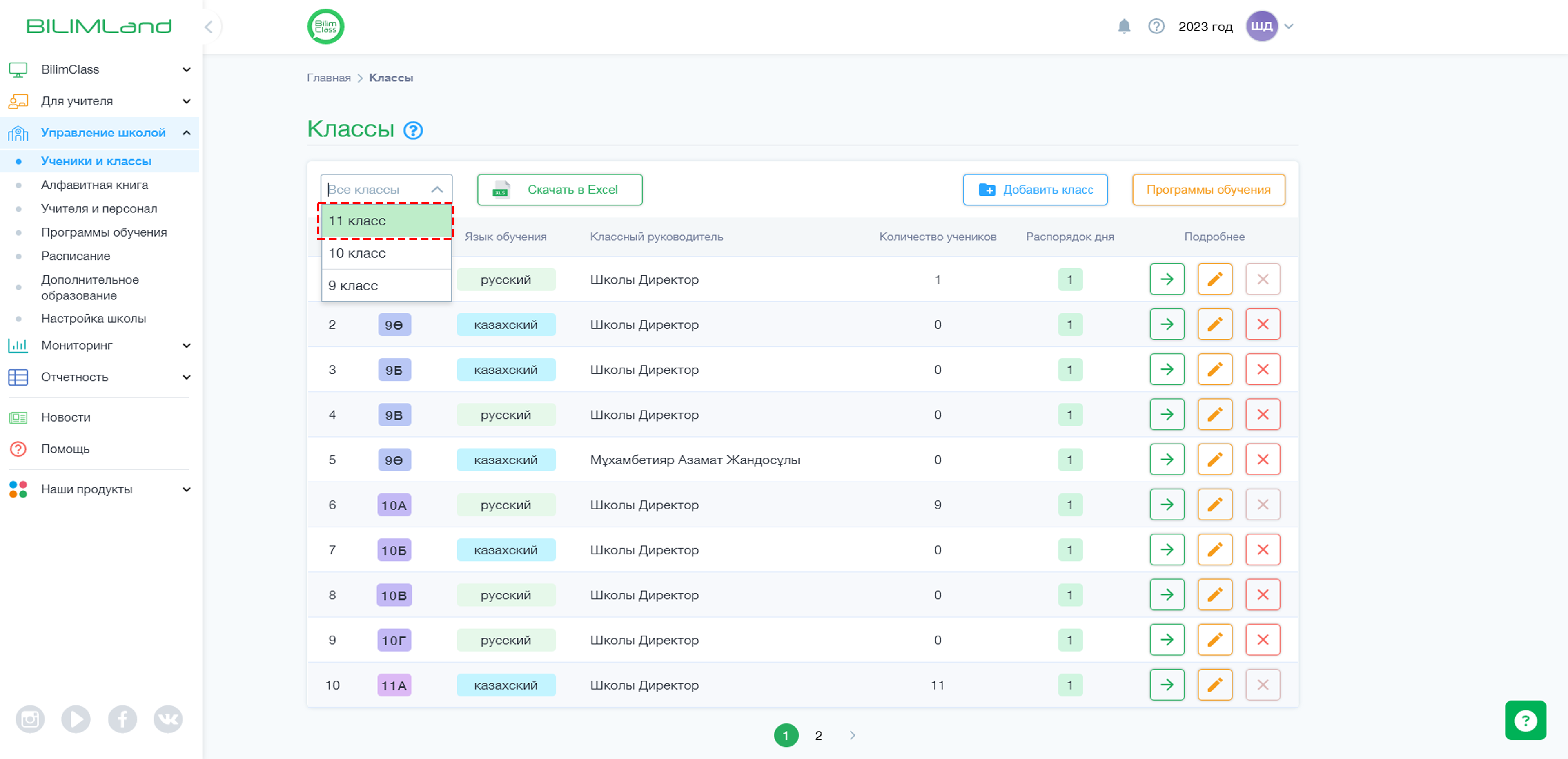This screenshot has height=759, width=1568.
Task: Open Дополнительное образование in sidebar
Action: 90,288
